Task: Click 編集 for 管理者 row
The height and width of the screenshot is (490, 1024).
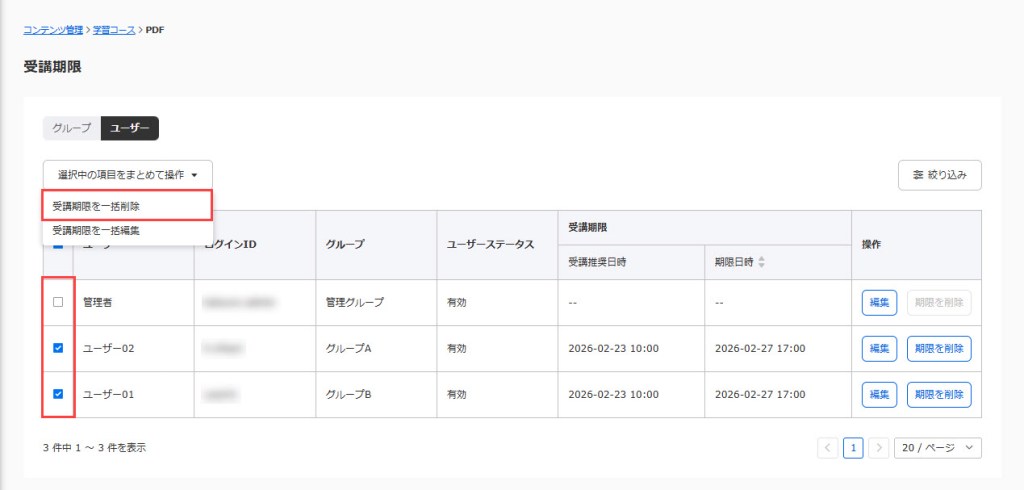Action: [x=879, y=302]
